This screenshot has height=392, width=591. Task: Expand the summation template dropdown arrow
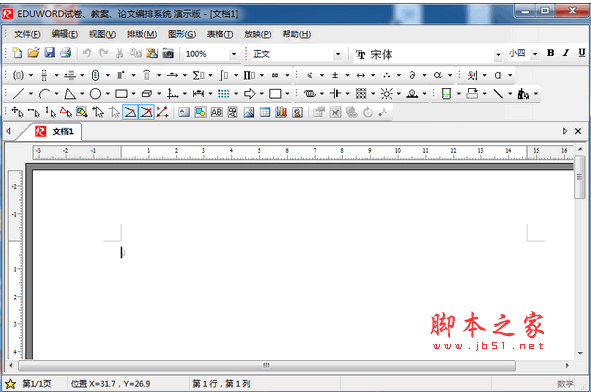210,75
